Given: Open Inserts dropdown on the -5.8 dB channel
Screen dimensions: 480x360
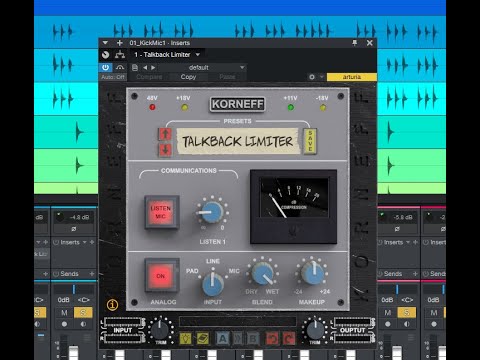Looking at the screenshot, I should [408, 242].
